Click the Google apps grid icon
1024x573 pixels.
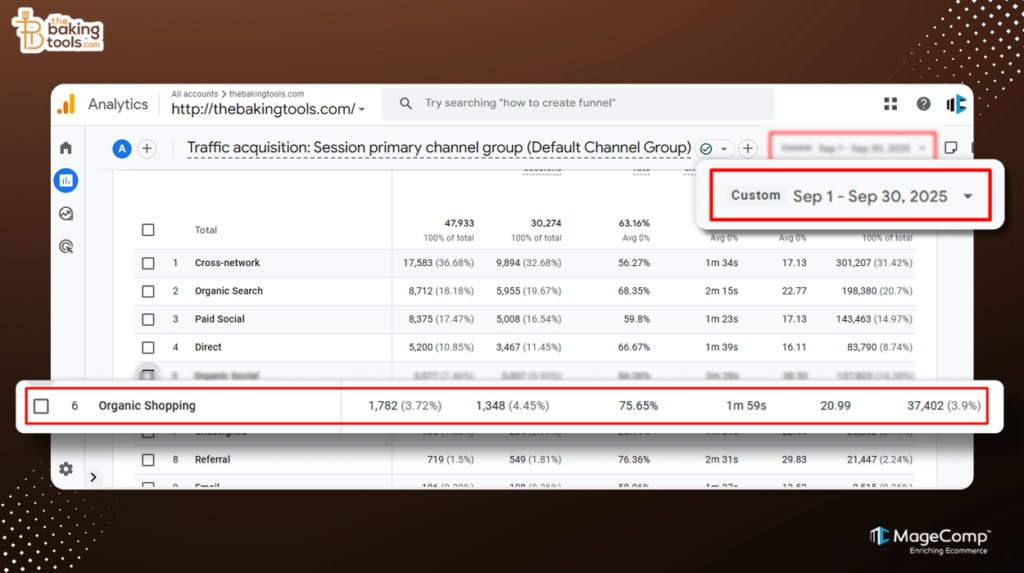[x=891, y=104]
